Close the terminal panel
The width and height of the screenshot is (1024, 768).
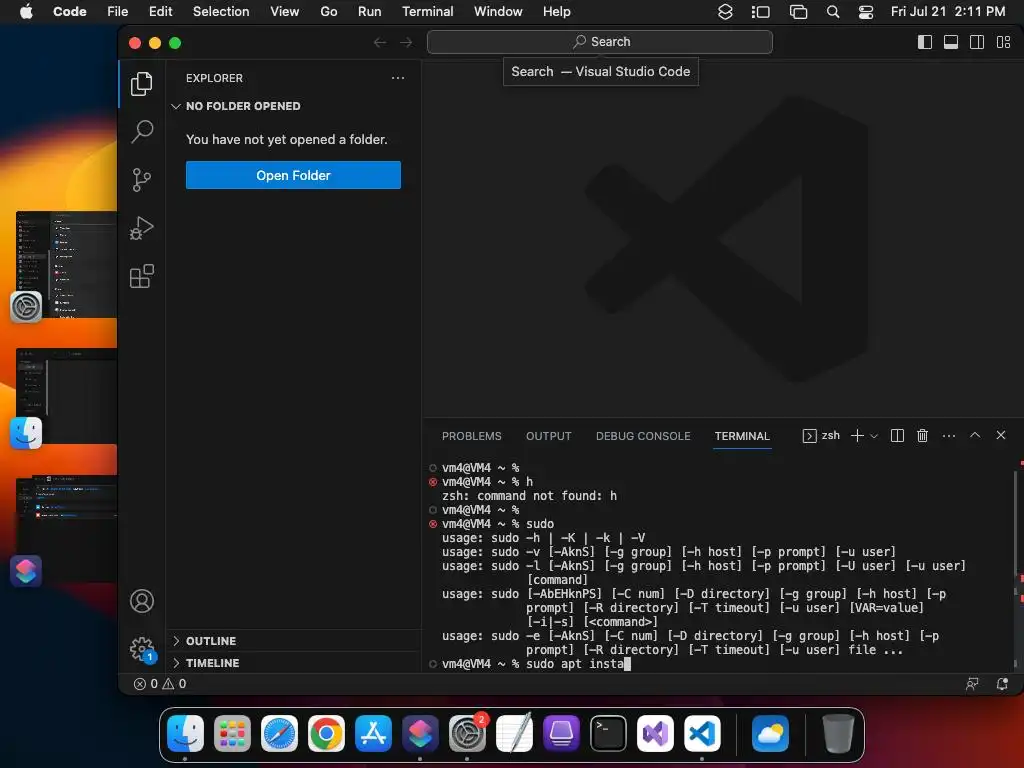[x=1000, y=435]
